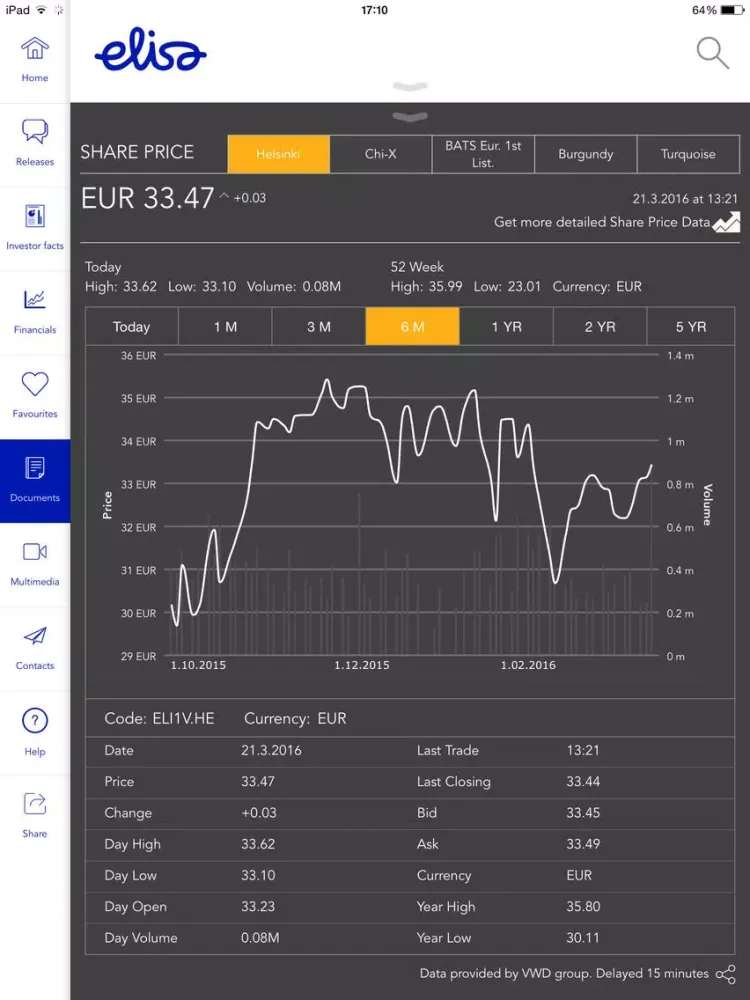The image size is (750, 1000).
Task: Switch chart range to 6 M
Action: (x=413, y=327)
